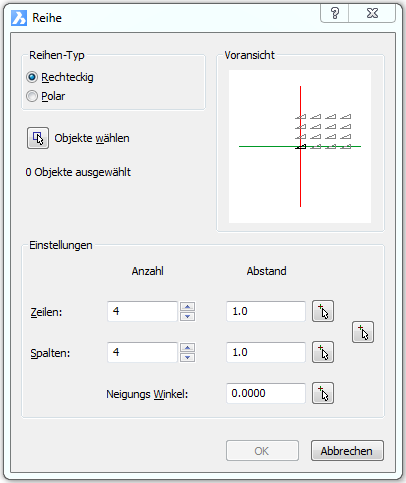Viewport: 406px width, 483px height.
Task: Open the help question mark button
Action: tap(335, 13)
